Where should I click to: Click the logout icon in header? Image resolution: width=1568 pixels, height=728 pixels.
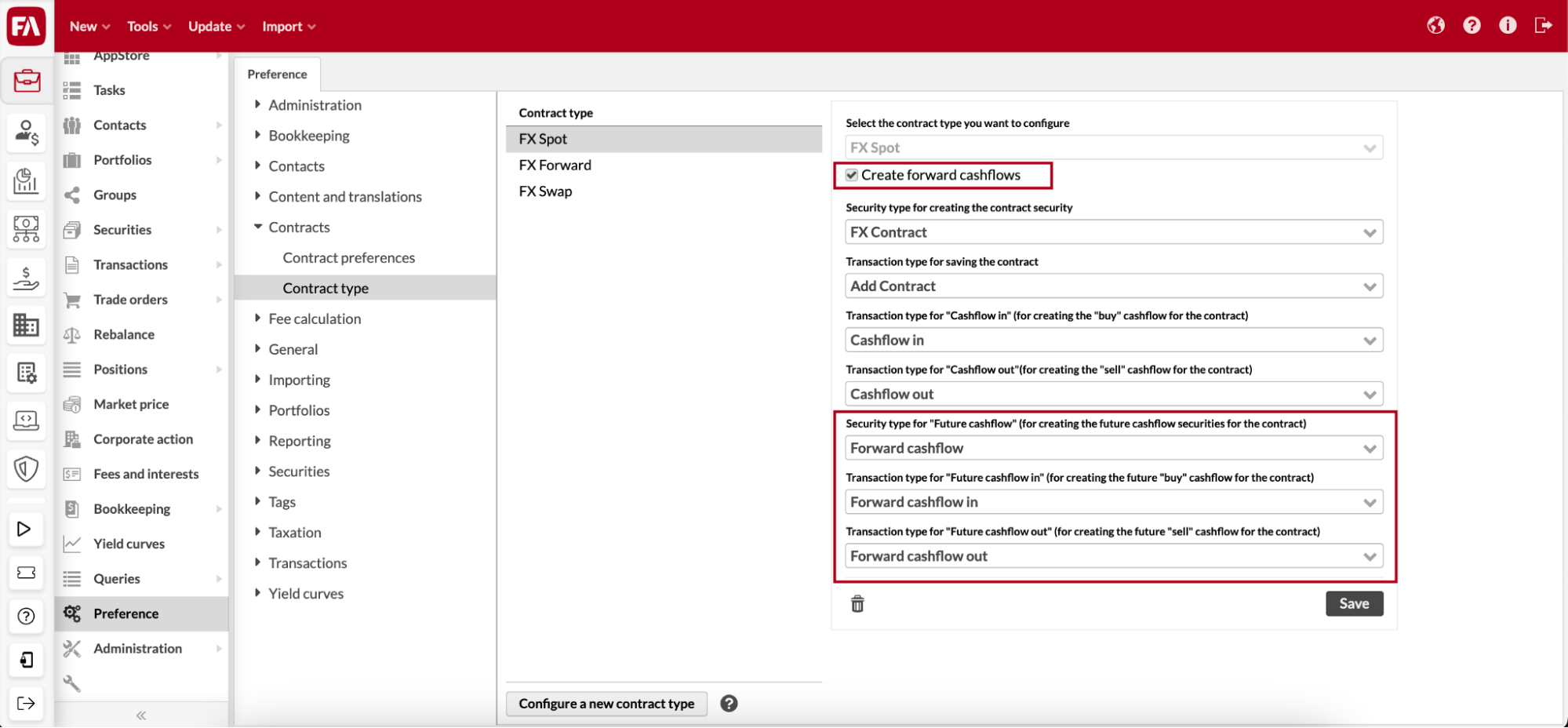1543,26
